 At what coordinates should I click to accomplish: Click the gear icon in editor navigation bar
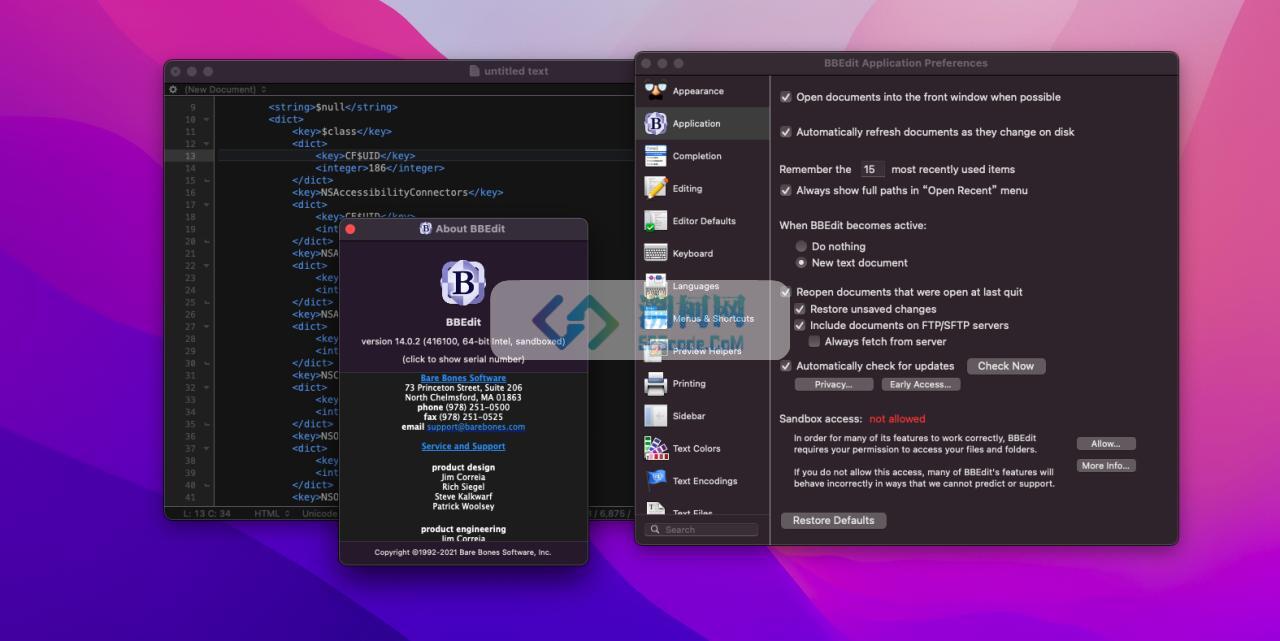[173, 90]
